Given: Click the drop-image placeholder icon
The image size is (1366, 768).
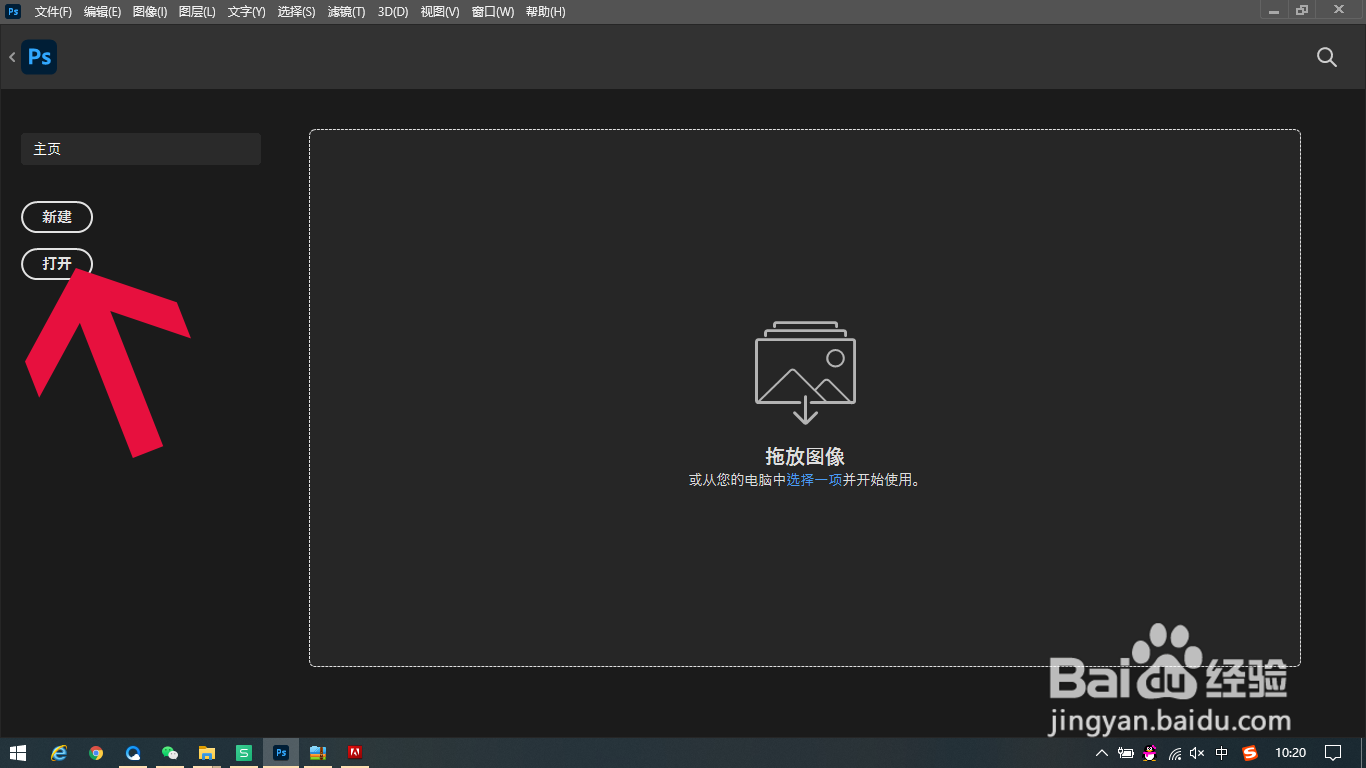Looking at the screenshot, I should pyautogui.click(x=805, y=372).
